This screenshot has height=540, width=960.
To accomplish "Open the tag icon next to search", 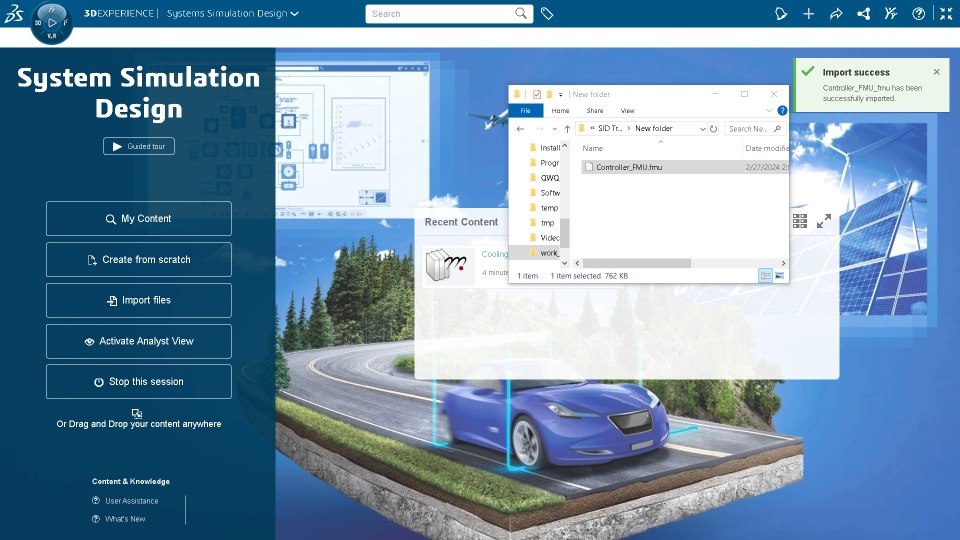I will pyautogui.click(x=547, y=13).
